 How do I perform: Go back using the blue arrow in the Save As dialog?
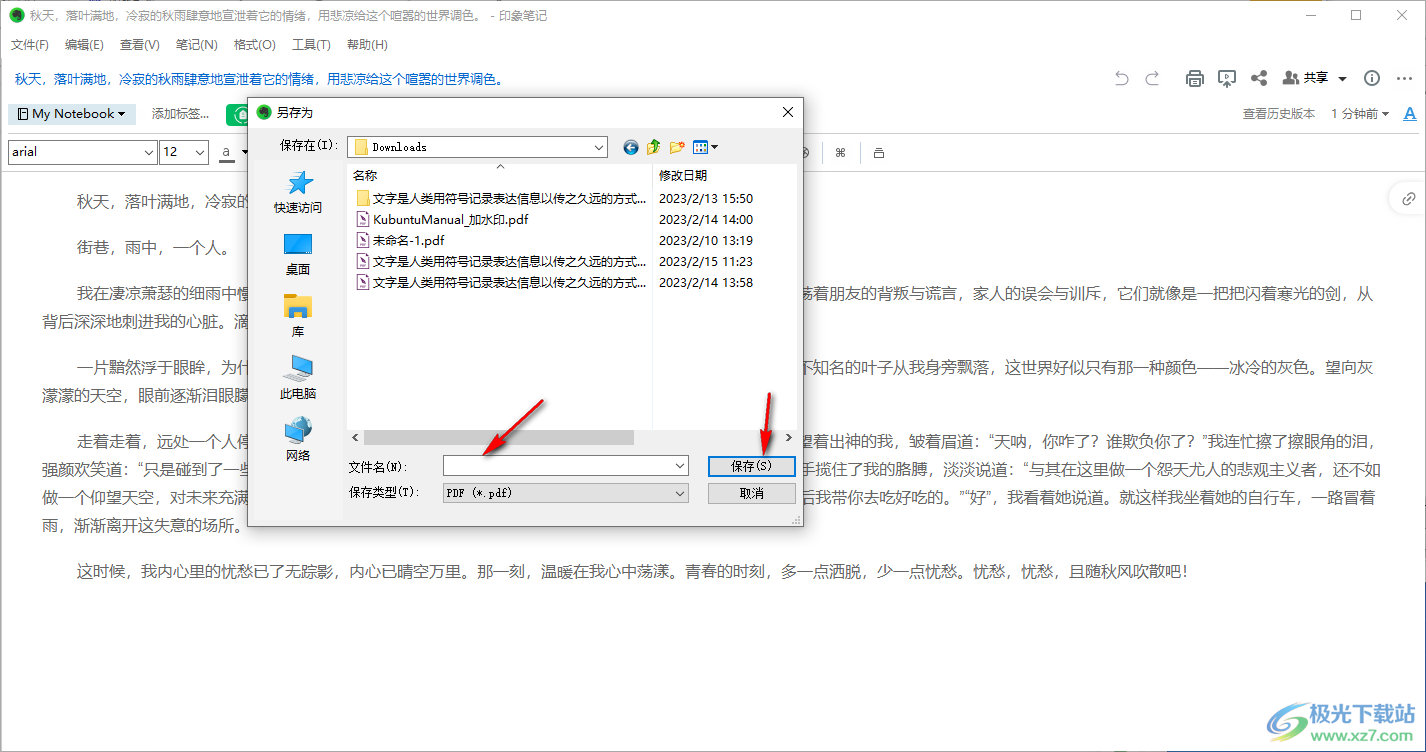[x=631, y=147]
